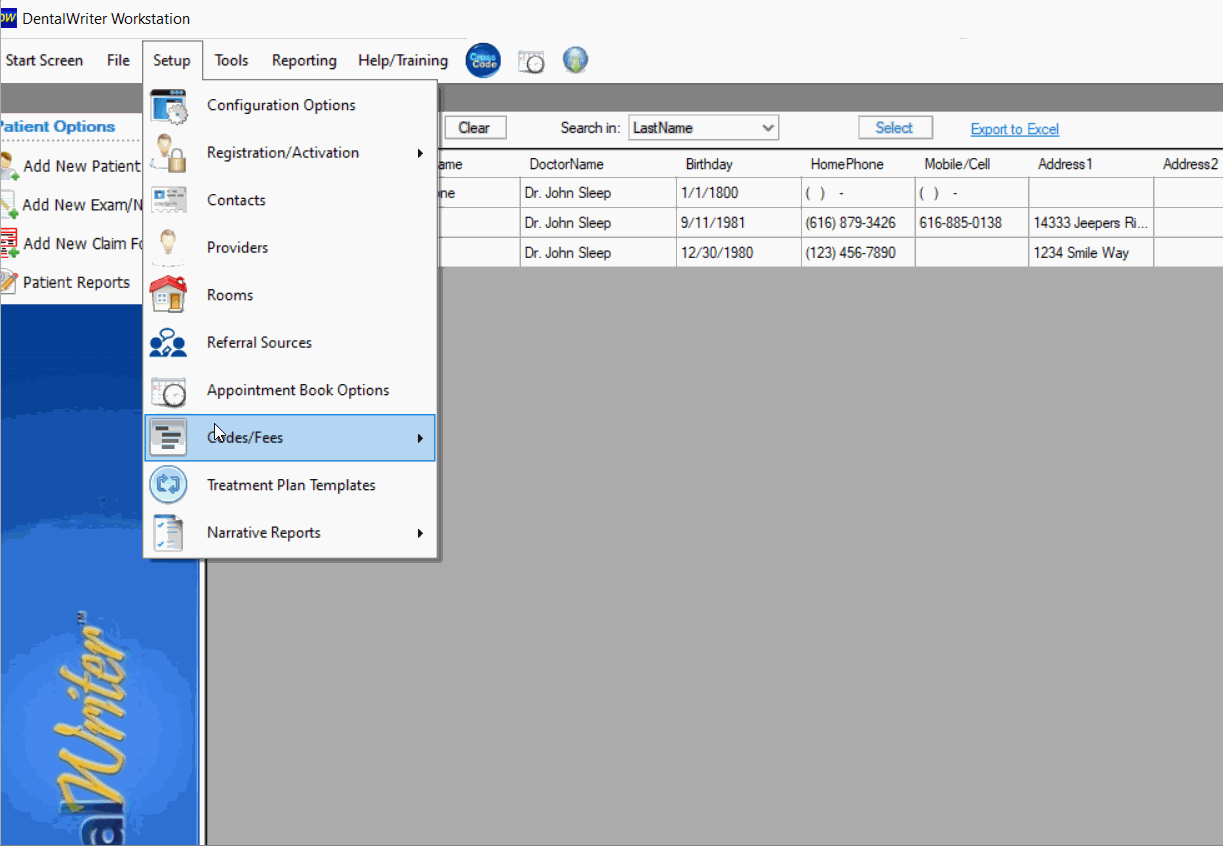Click the Narrative Reports checklist icon
Image resolution: width=1223 pixels, height=846 pixels.
click(x=168, y=532)
